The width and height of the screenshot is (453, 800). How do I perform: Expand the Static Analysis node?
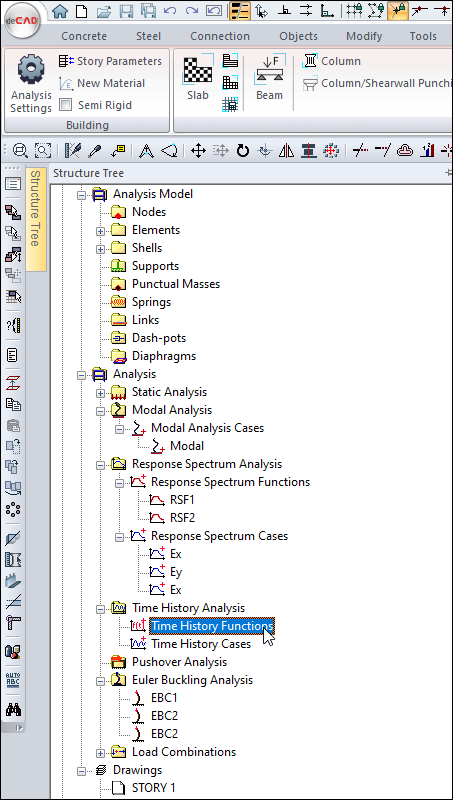tap(100, 393)
